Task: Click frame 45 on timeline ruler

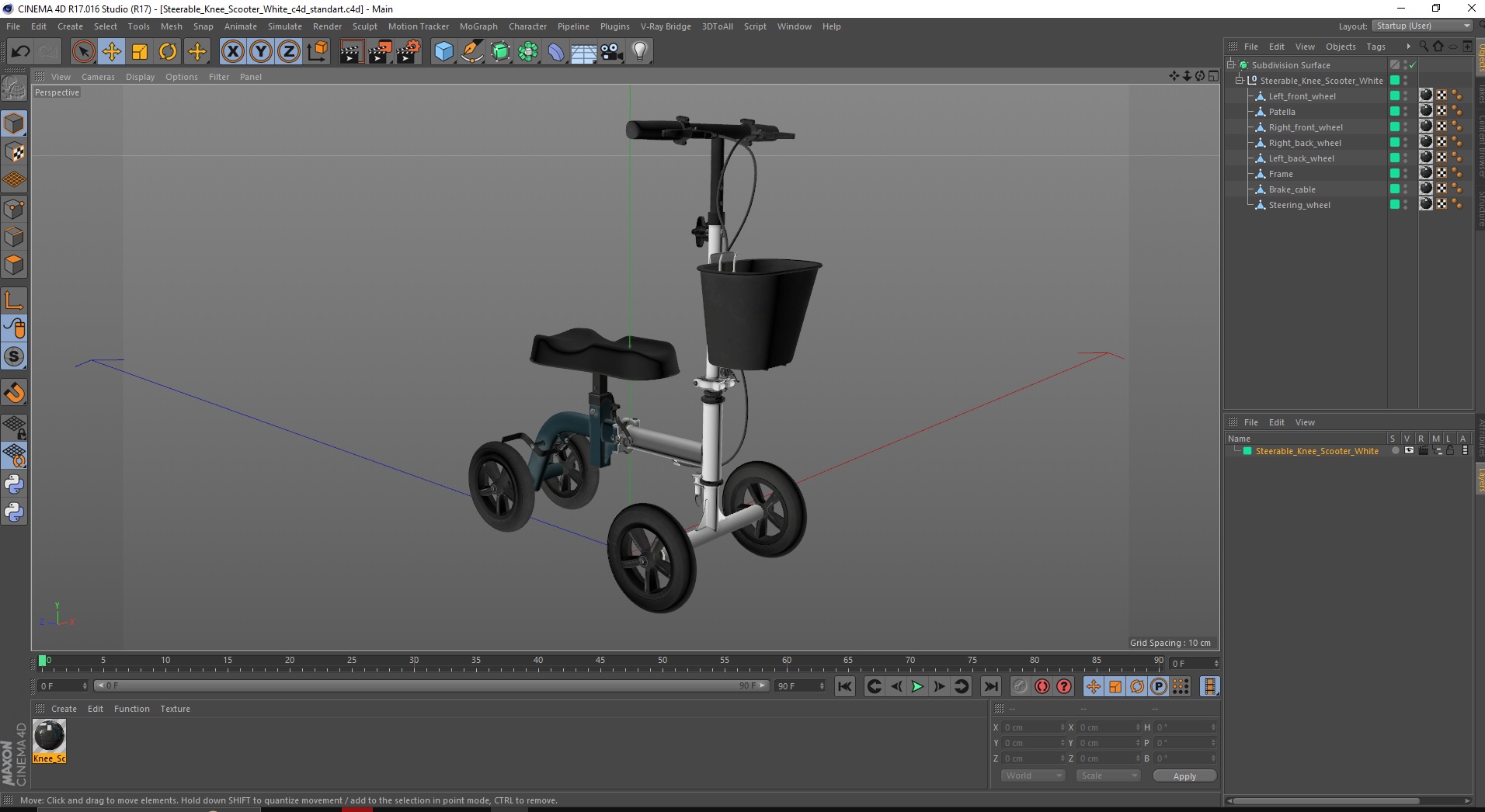Action: (x=600, y=661)
